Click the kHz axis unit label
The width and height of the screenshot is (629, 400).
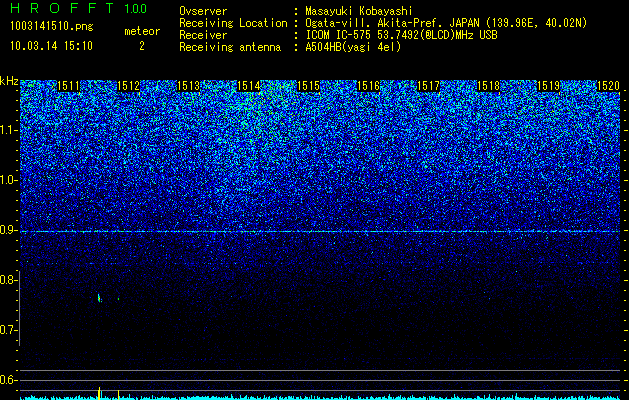(9, 81)
